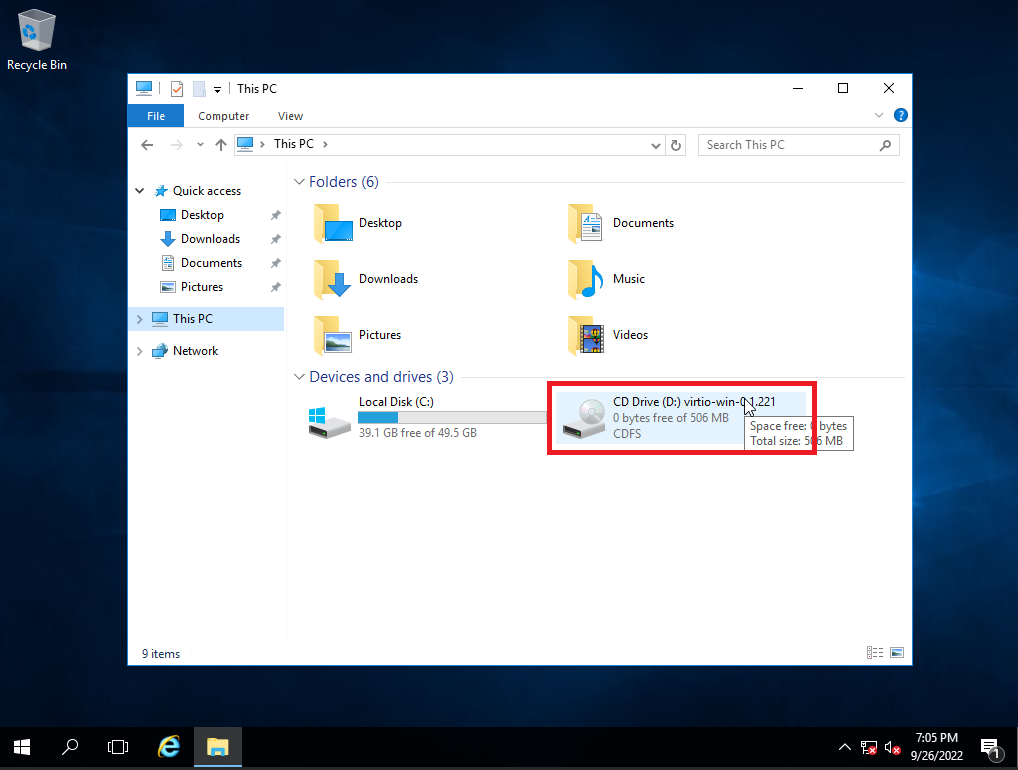The height and width of the screenshot is (770, 1018).
Task: Select the CD Drive (D:) virtio-win
Action: [x=682, y=417]
